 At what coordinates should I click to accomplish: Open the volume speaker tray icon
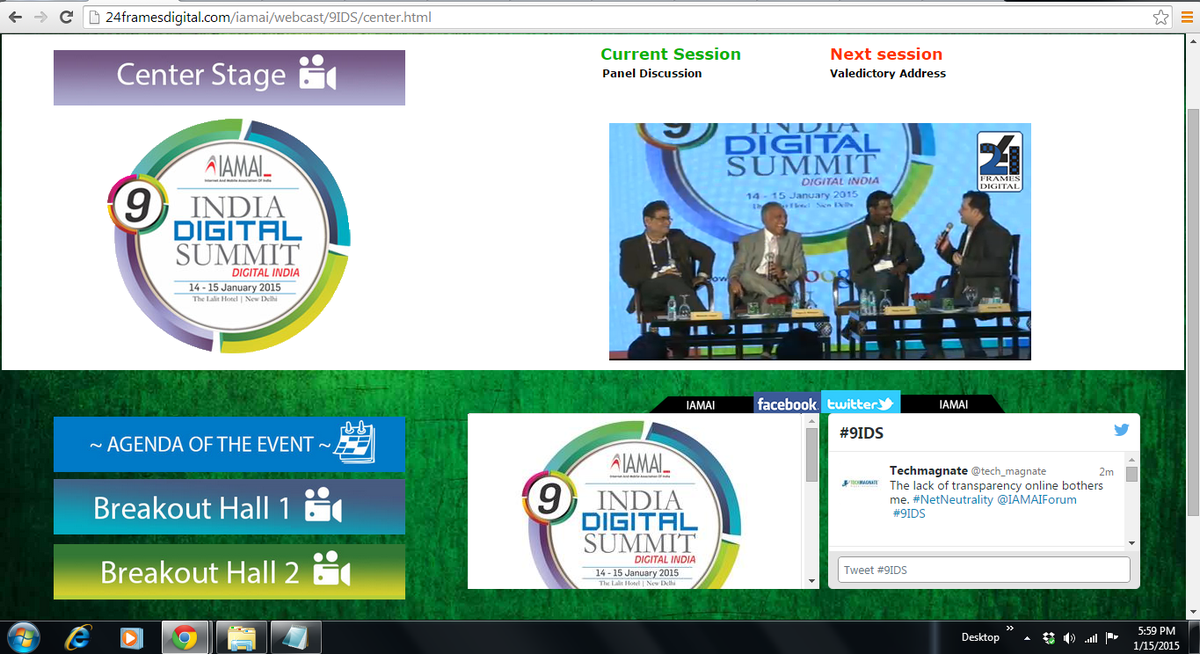tap(1070, 638)
